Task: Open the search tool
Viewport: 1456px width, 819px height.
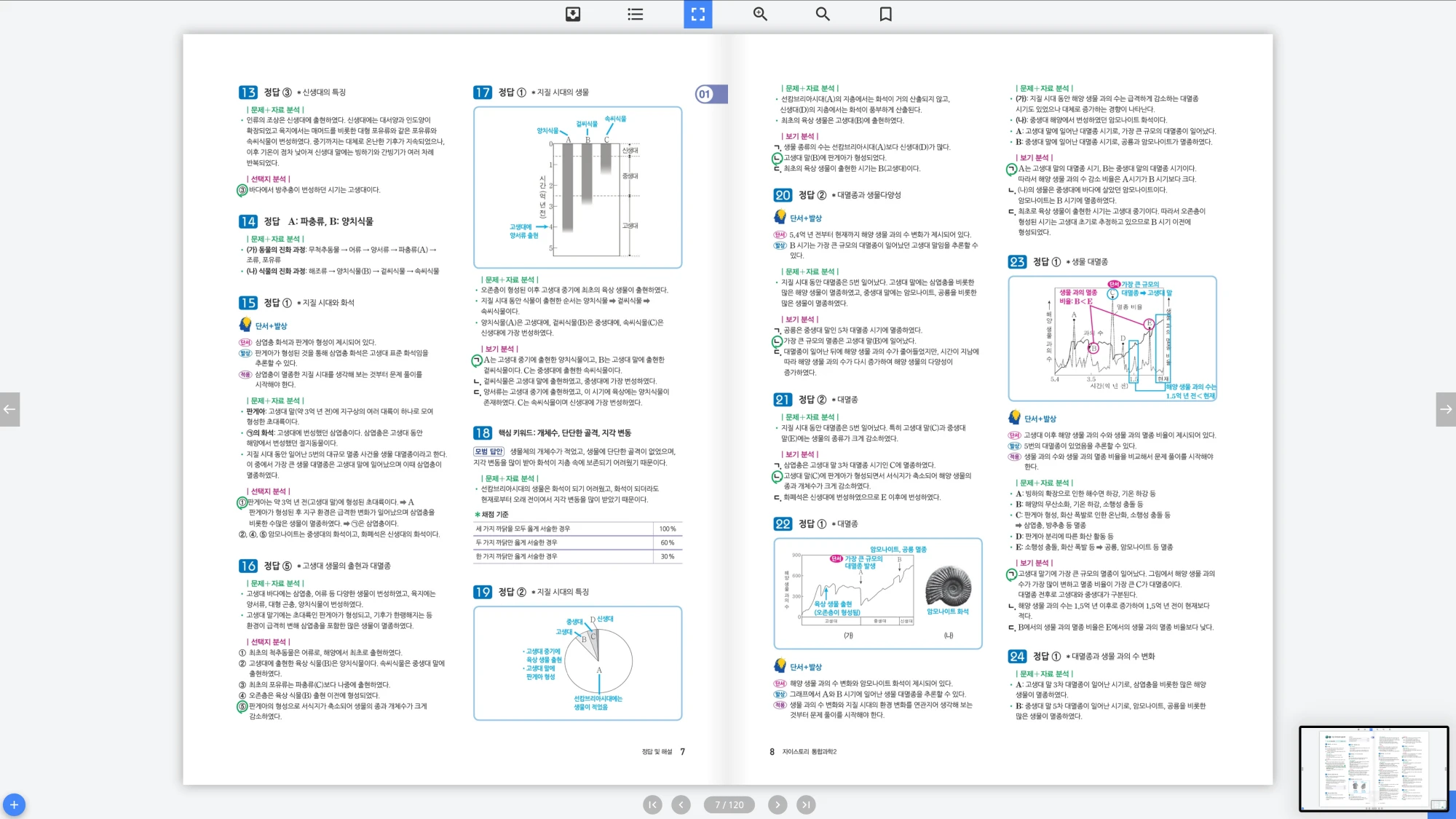Action: tap(823, 14)
